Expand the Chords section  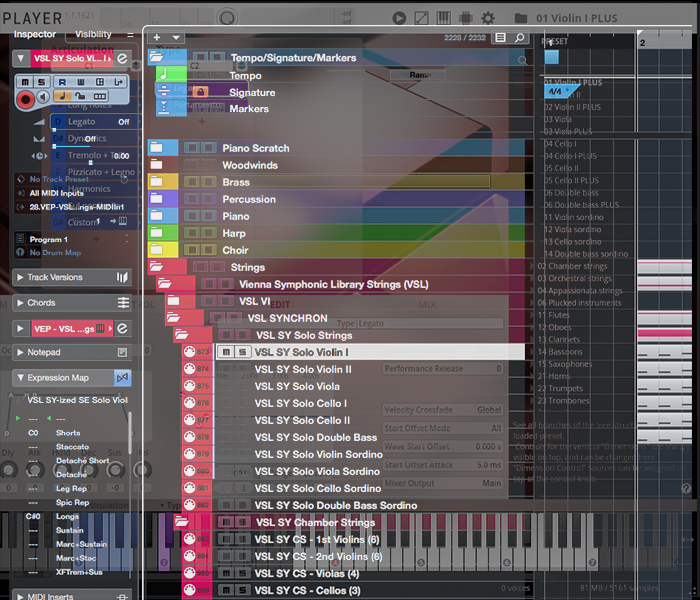[x=20, y=303]
